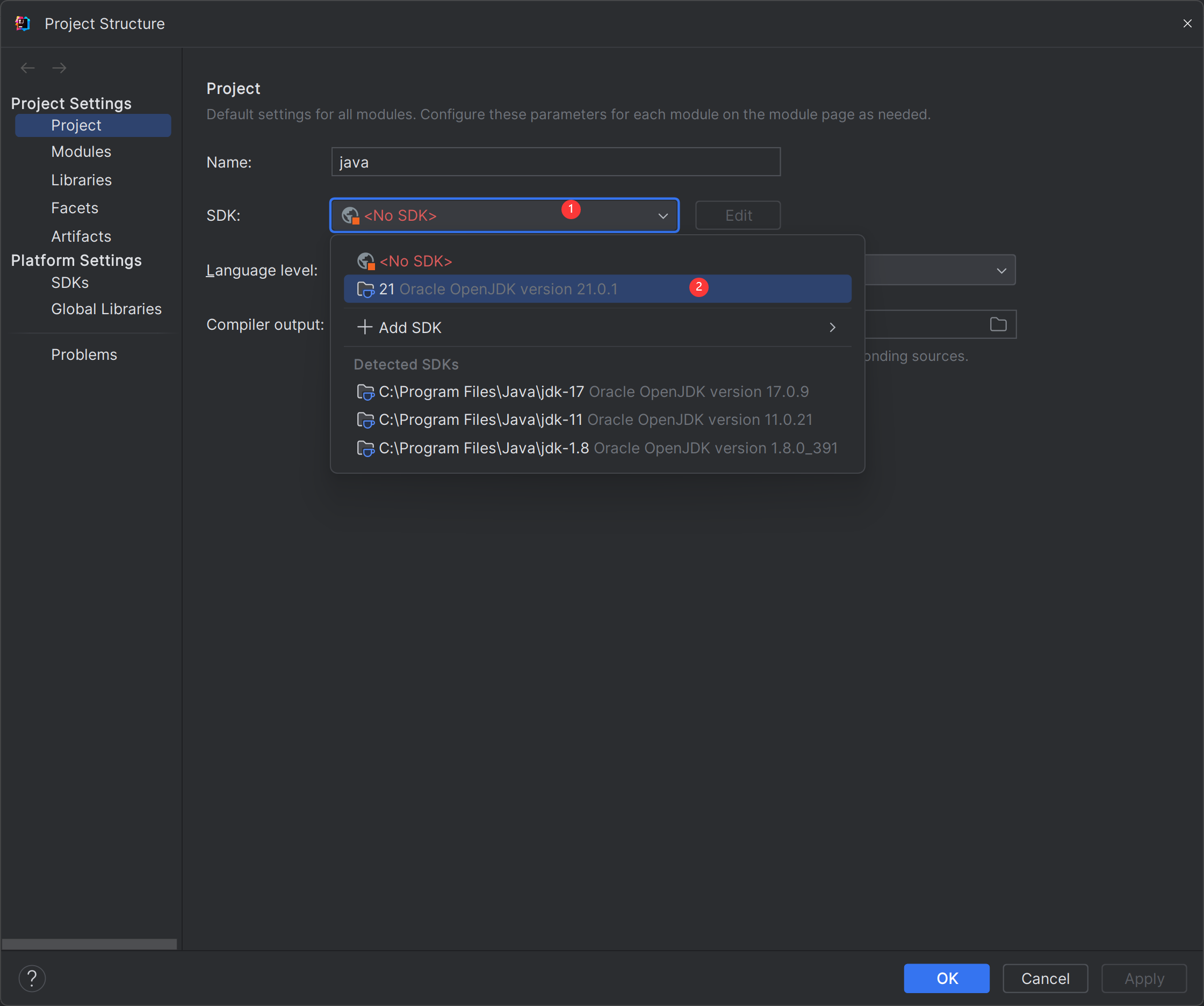Open Global Libraries page
The height and width of the screenshot is (1006, 1204).
click(106, 309)
